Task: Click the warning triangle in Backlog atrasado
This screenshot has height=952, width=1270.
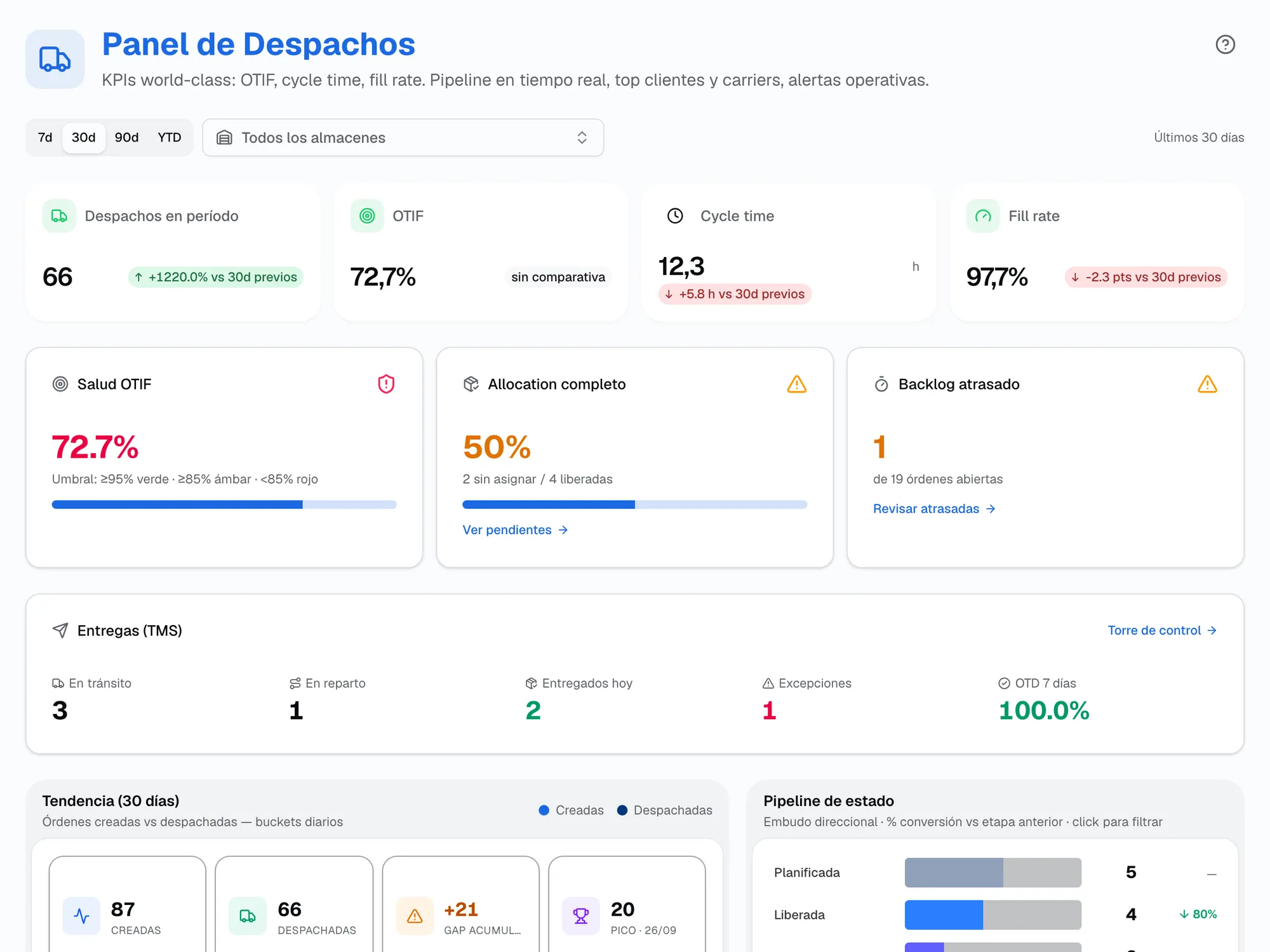Action: click(x=1207, y=384)
